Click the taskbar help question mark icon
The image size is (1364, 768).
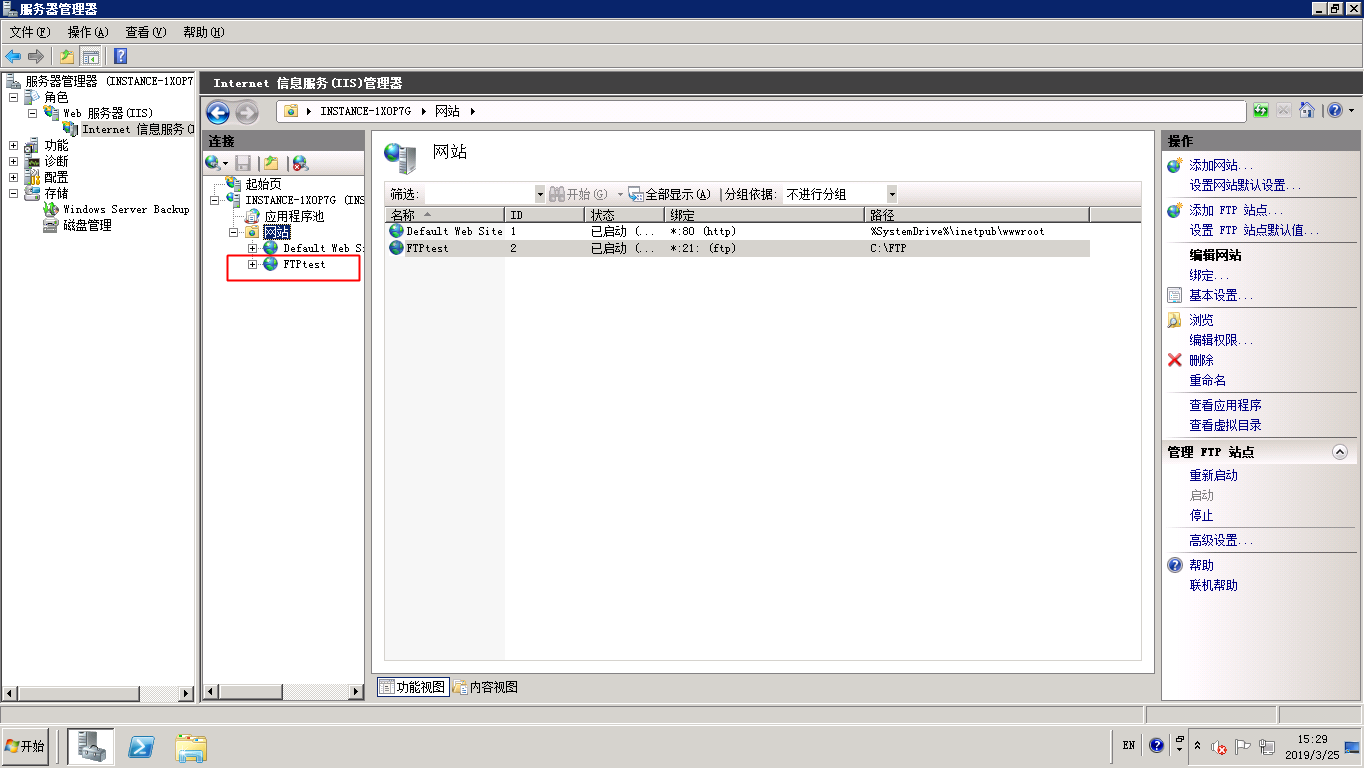(1157, 745)
